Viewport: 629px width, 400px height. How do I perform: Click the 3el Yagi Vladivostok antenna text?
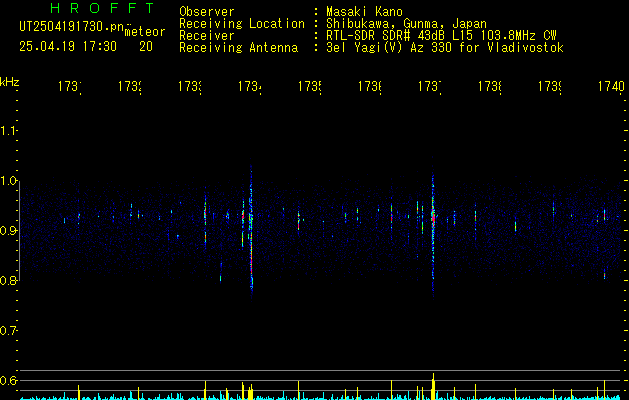point(445,48)
